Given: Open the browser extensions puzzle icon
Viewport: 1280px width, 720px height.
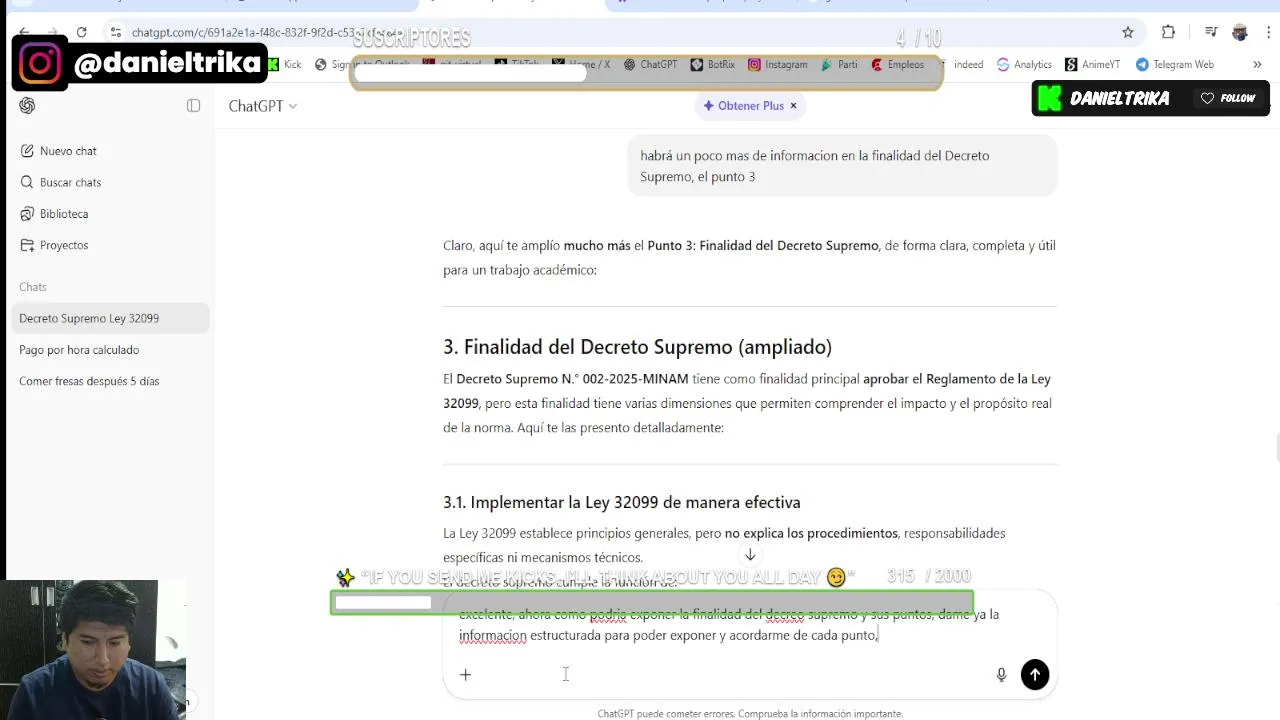Looking at the screenshot, I should [x=1168, y=32].
